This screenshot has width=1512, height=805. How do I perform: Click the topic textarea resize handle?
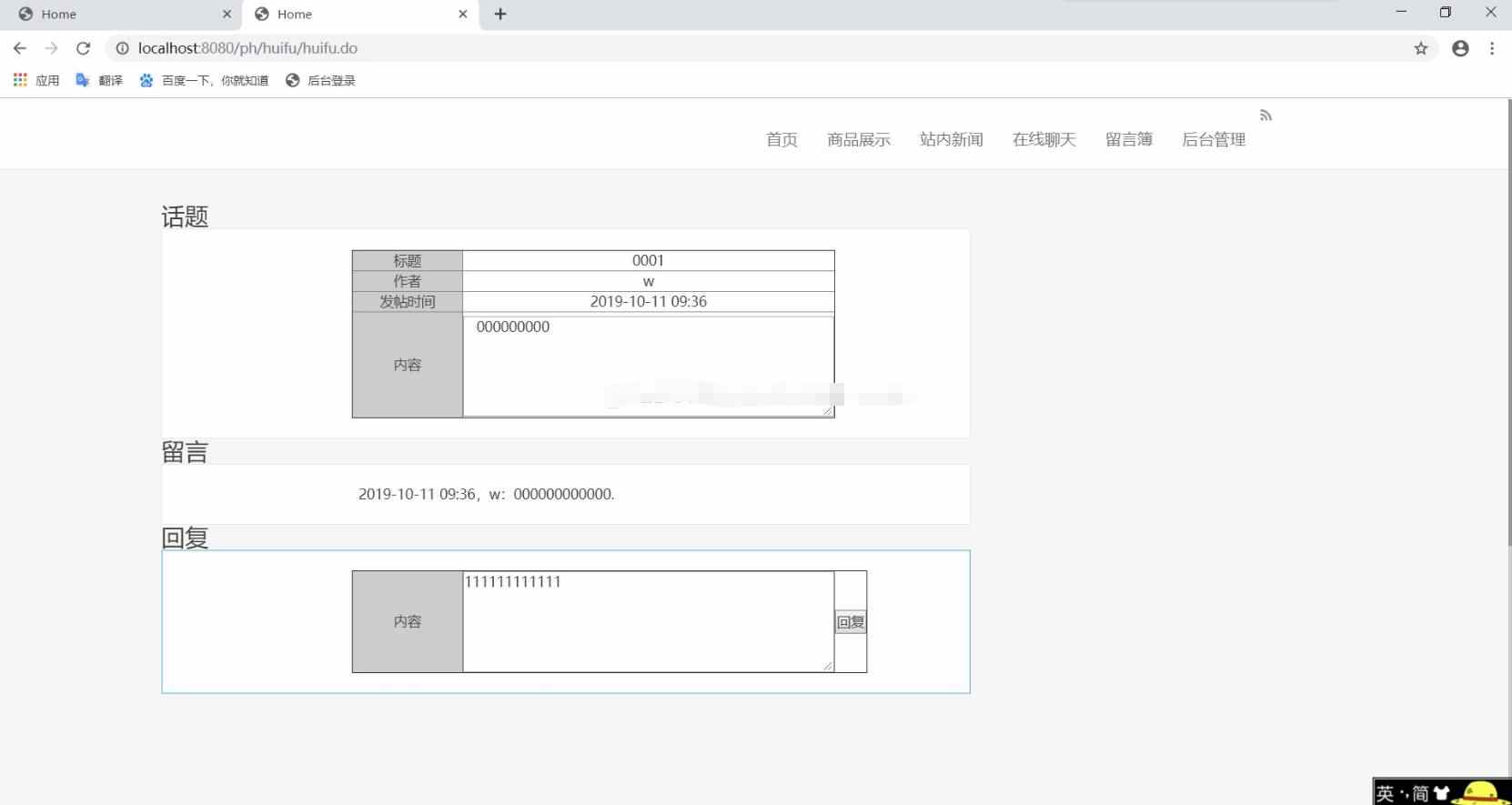click(x=828, y=410)
